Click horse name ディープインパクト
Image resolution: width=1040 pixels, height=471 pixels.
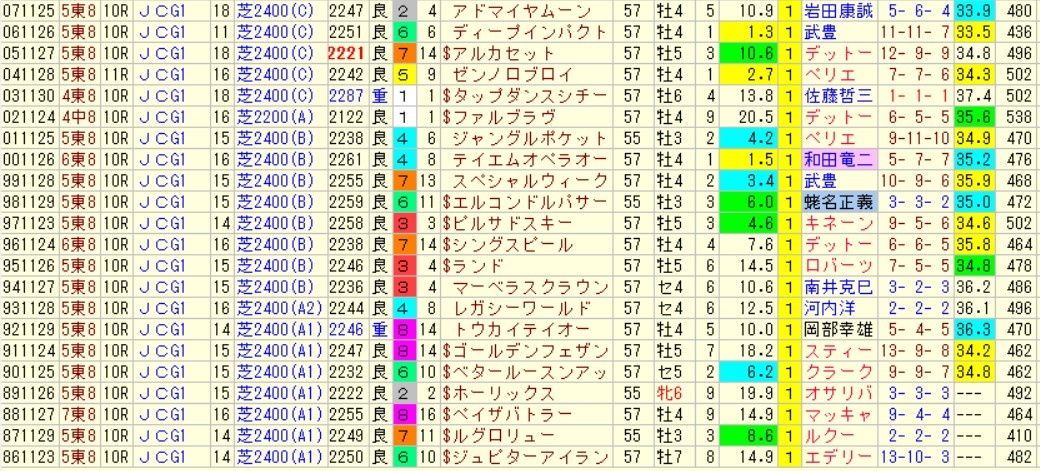520,32
